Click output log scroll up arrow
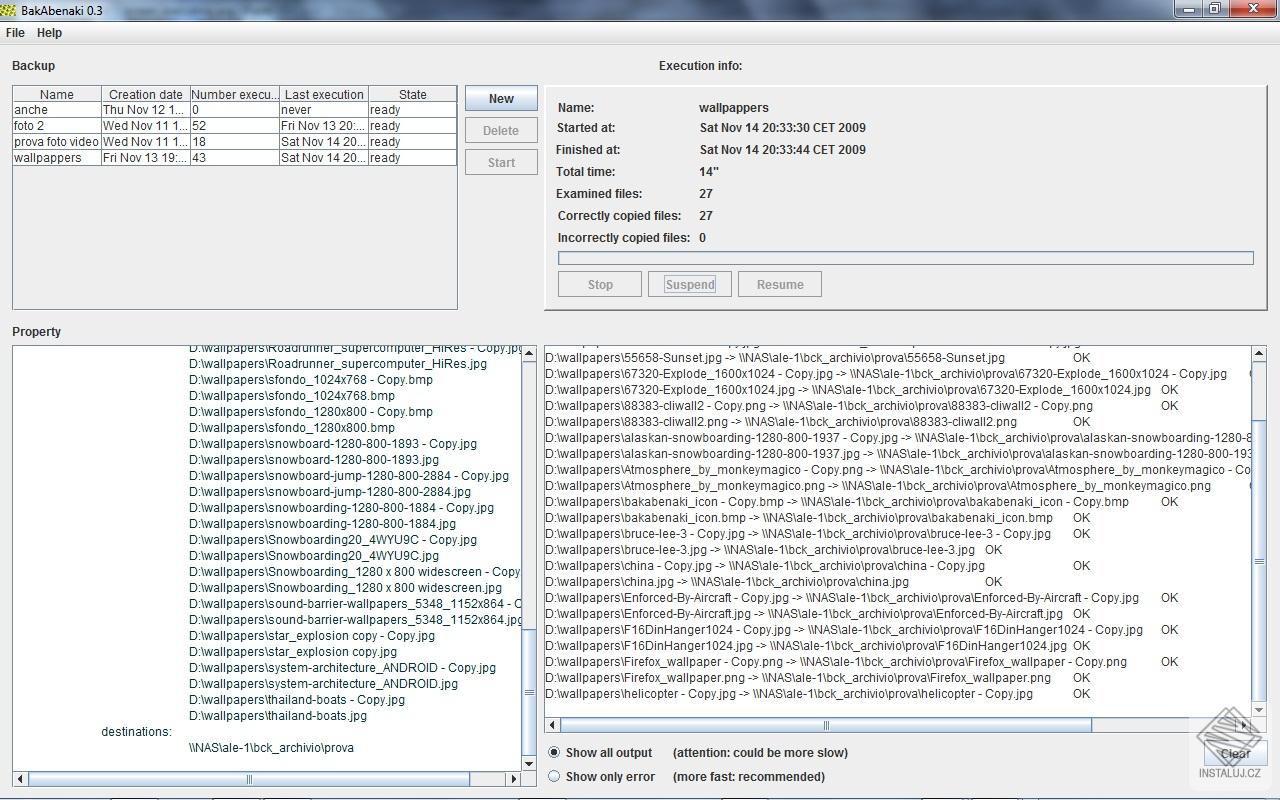The width and height of the screenshot is (1280, 800). point(1259,353)
